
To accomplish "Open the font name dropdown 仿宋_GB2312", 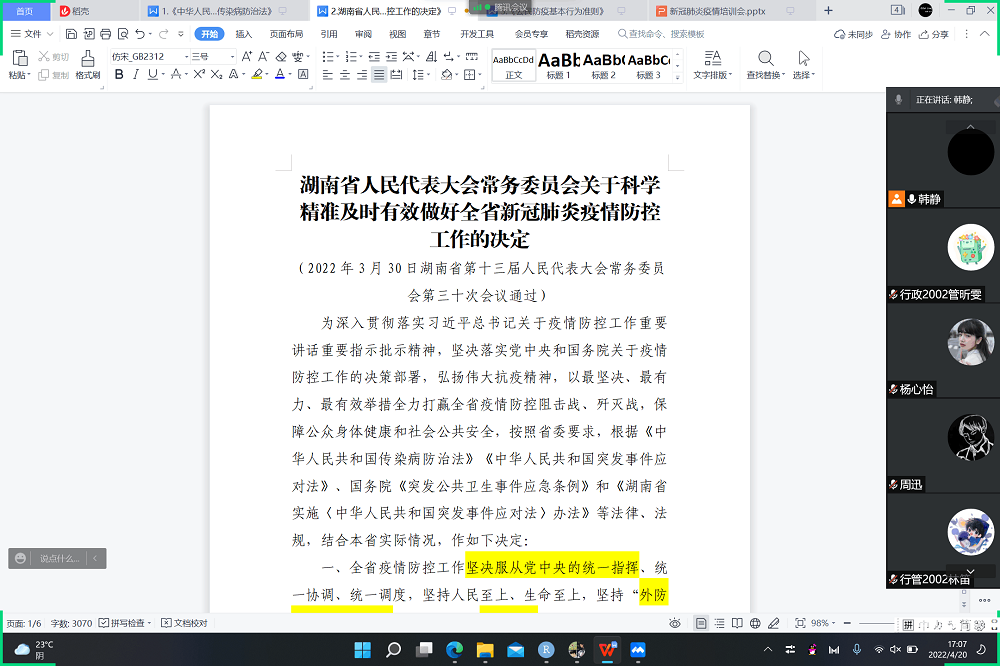I will 149,57.
